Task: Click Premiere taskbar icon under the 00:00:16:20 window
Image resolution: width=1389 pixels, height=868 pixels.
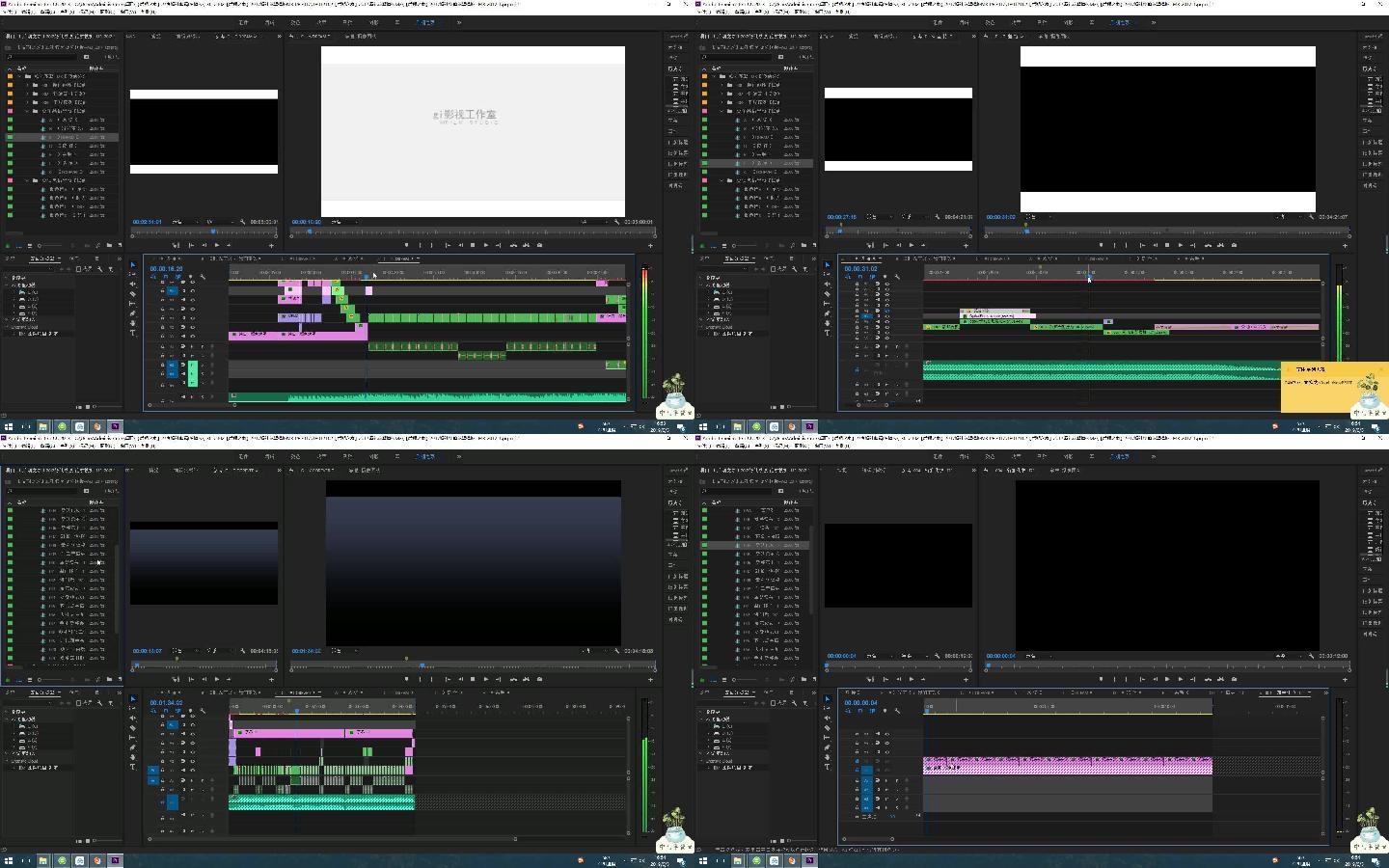Action: point(115,425)
